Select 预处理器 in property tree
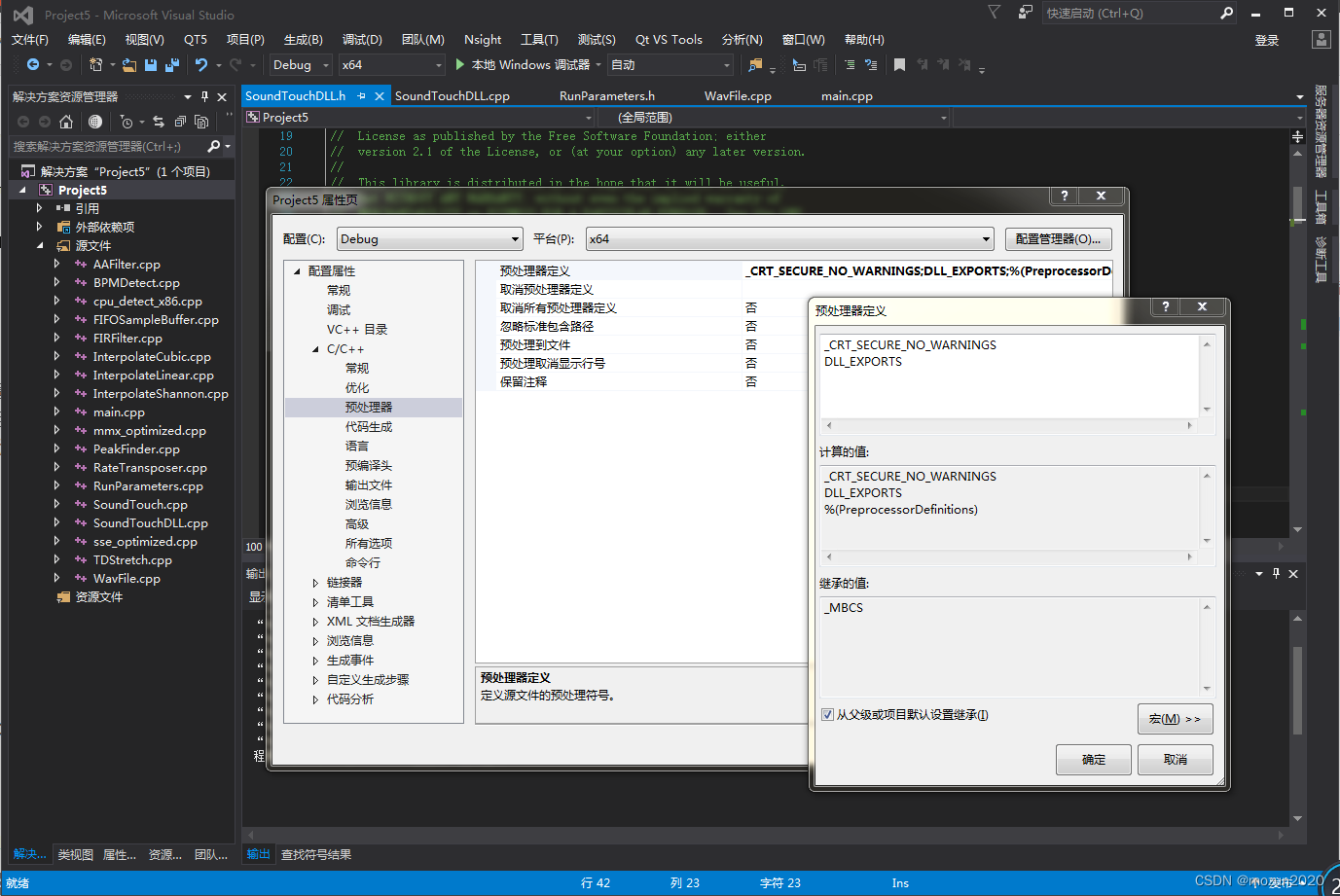The width and height of the screenshot is (1340, 896). click(369, 408)
